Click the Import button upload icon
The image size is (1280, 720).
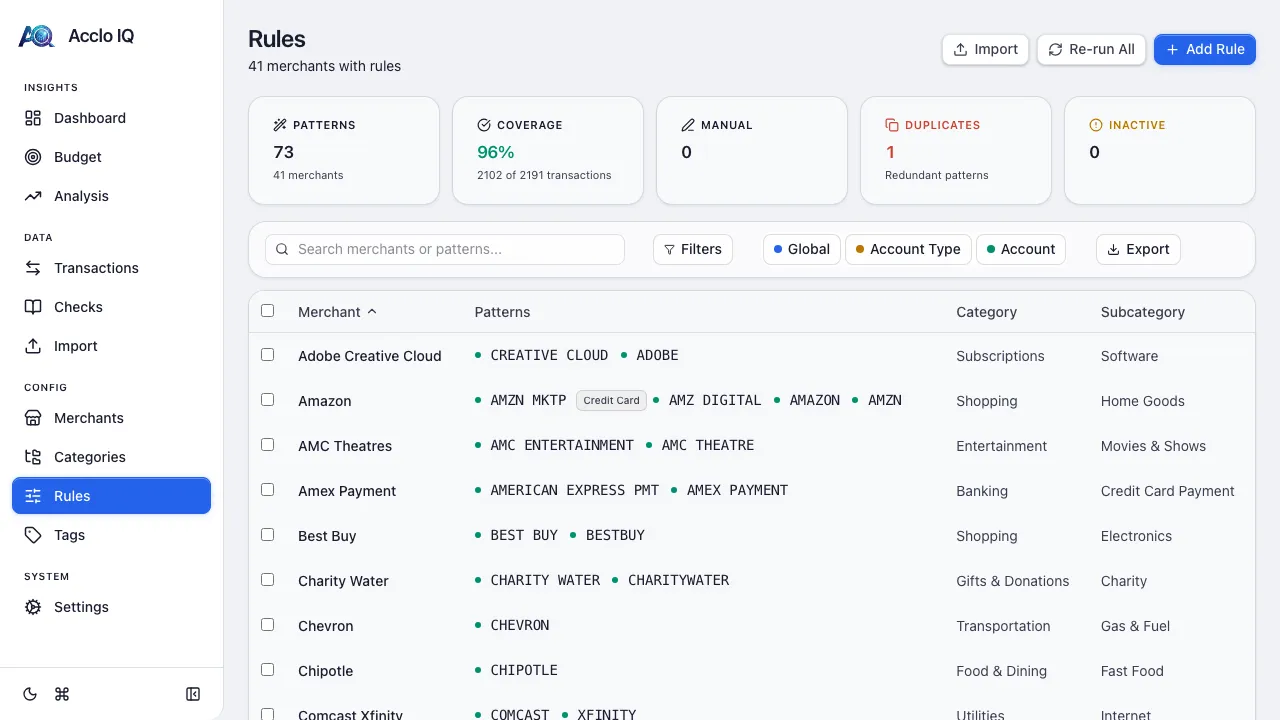pyautogui.click(x=960, y=49)
